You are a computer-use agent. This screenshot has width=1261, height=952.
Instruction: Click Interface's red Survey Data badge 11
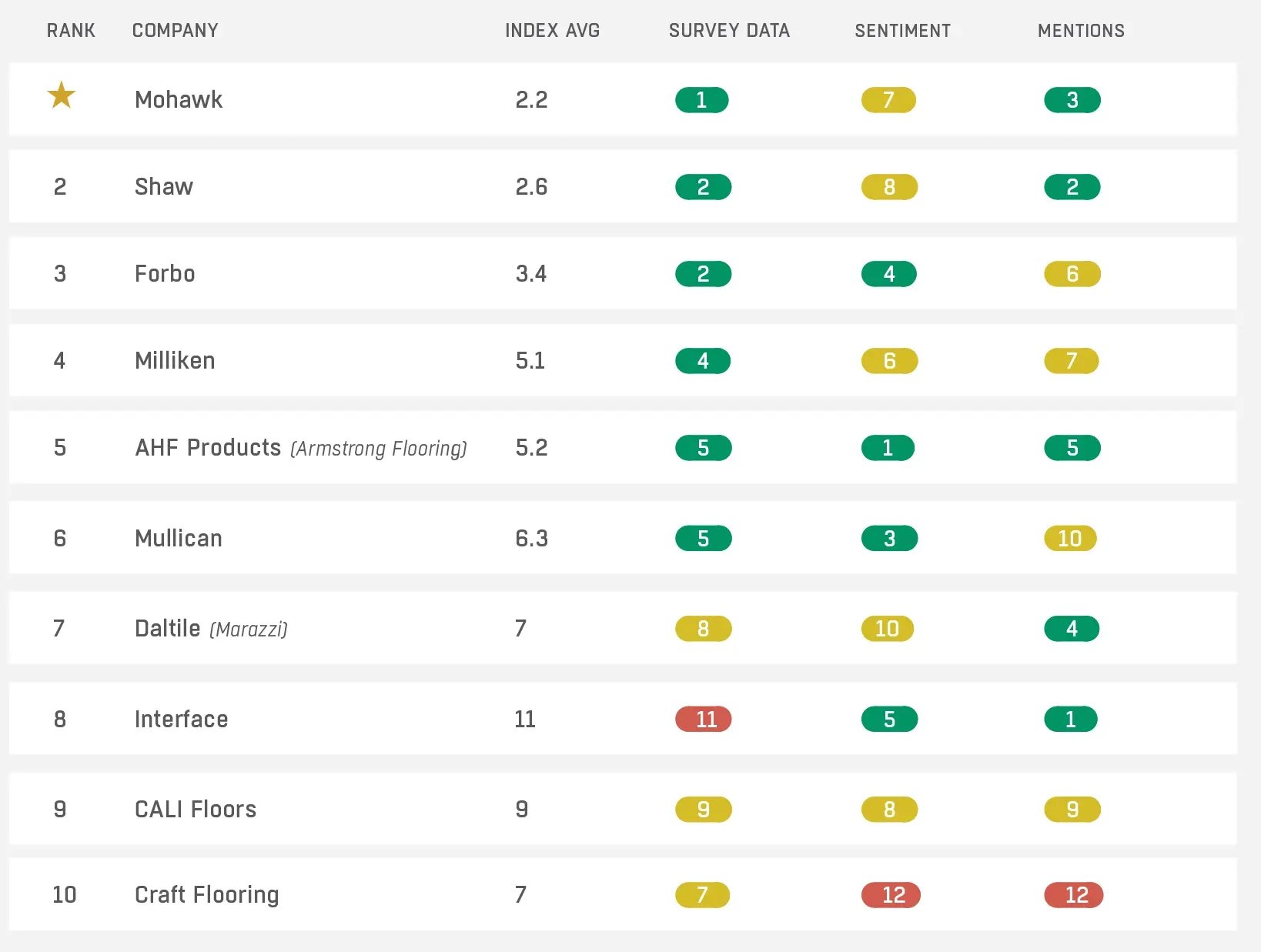pos(703,720)
